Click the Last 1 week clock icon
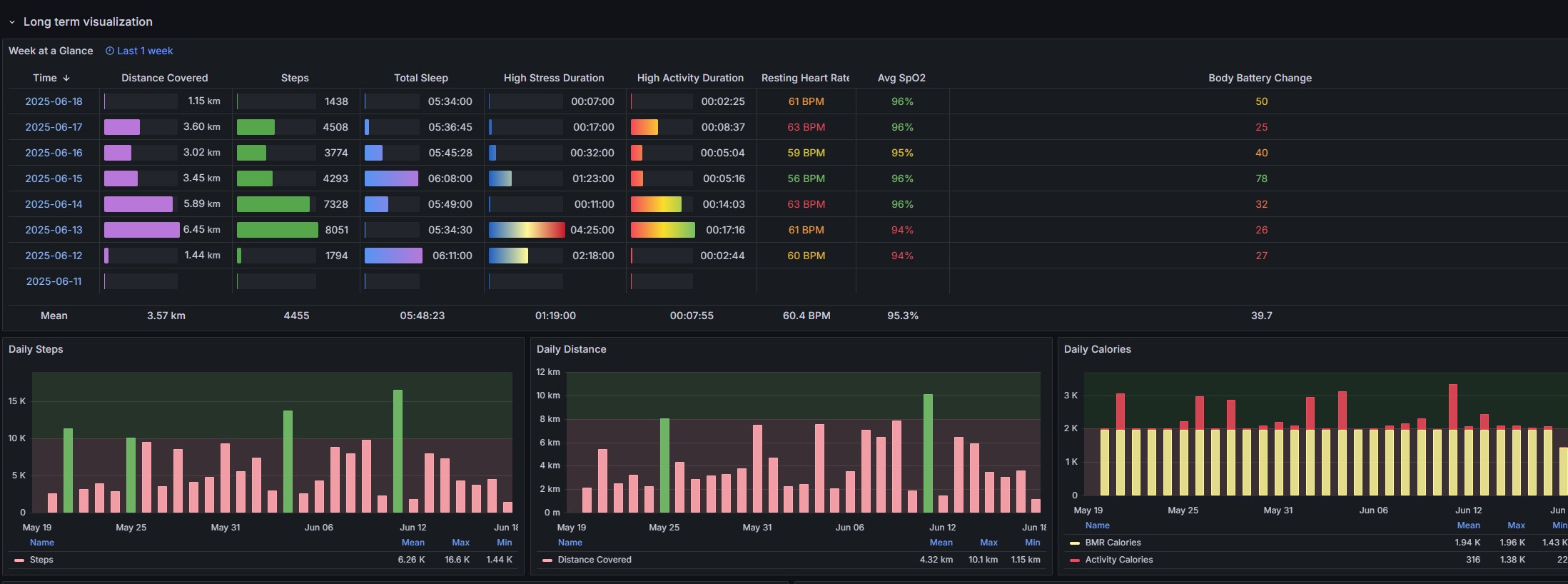 click(x=110, y=51)
